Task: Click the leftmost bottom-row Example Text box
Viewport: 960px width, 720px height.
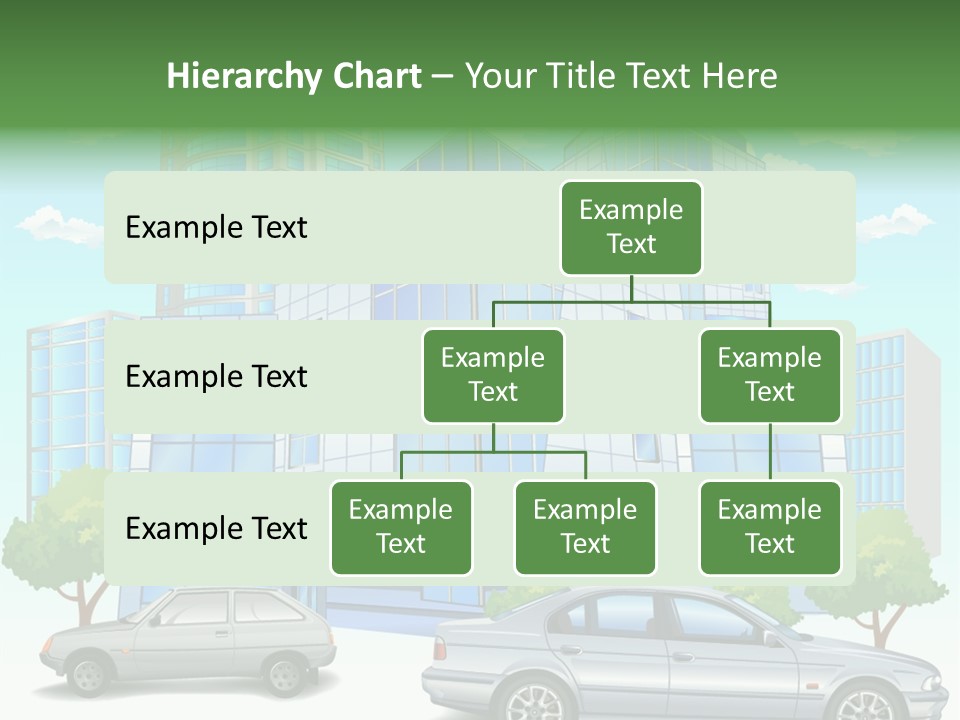Action: pos(401,527)
